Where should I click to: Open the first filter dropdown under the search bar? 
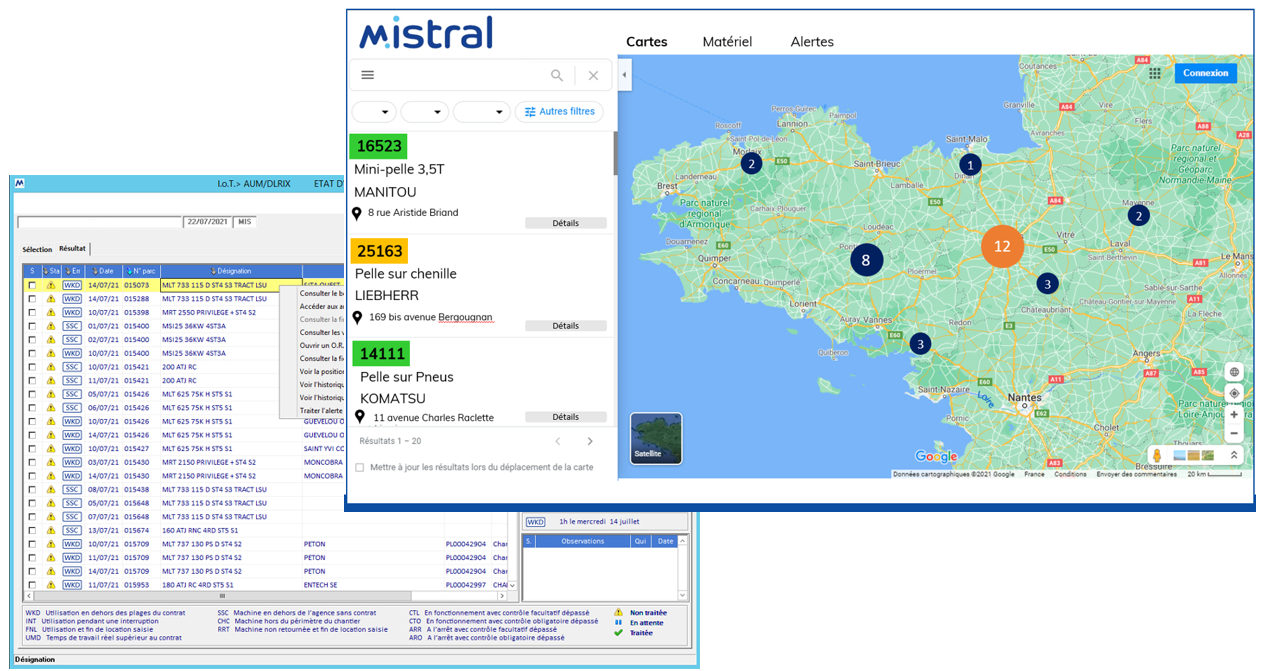pyautogui.click(x=374, y=112)
